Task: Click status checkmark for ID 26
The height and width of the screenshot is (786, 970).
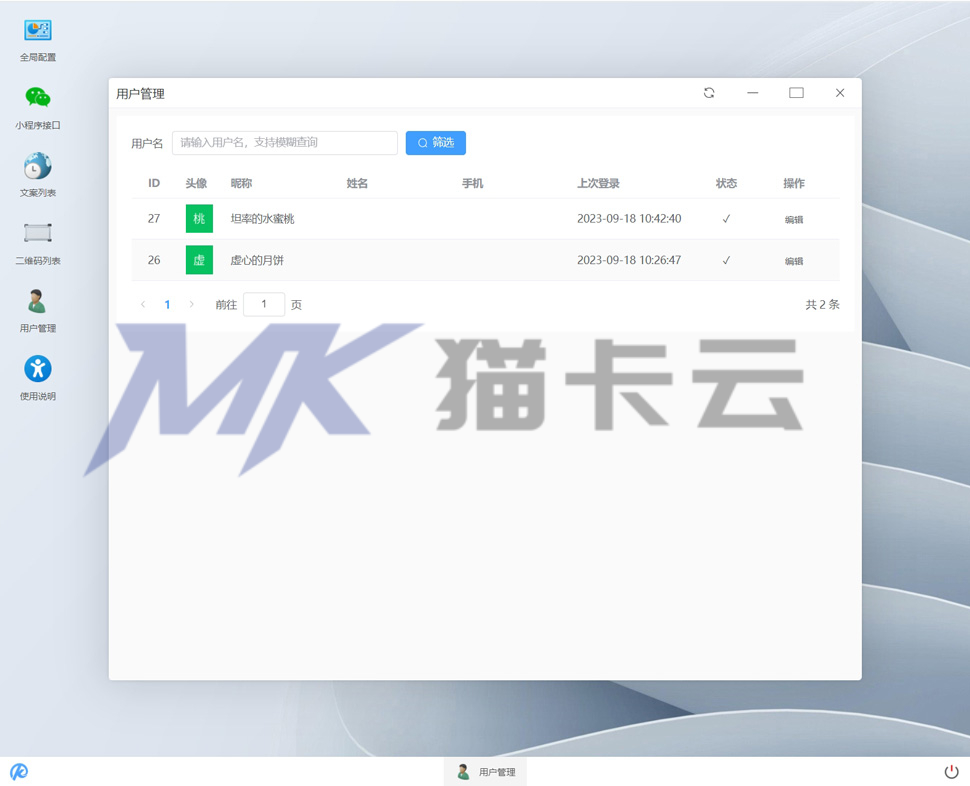Action: click(726, 260)
